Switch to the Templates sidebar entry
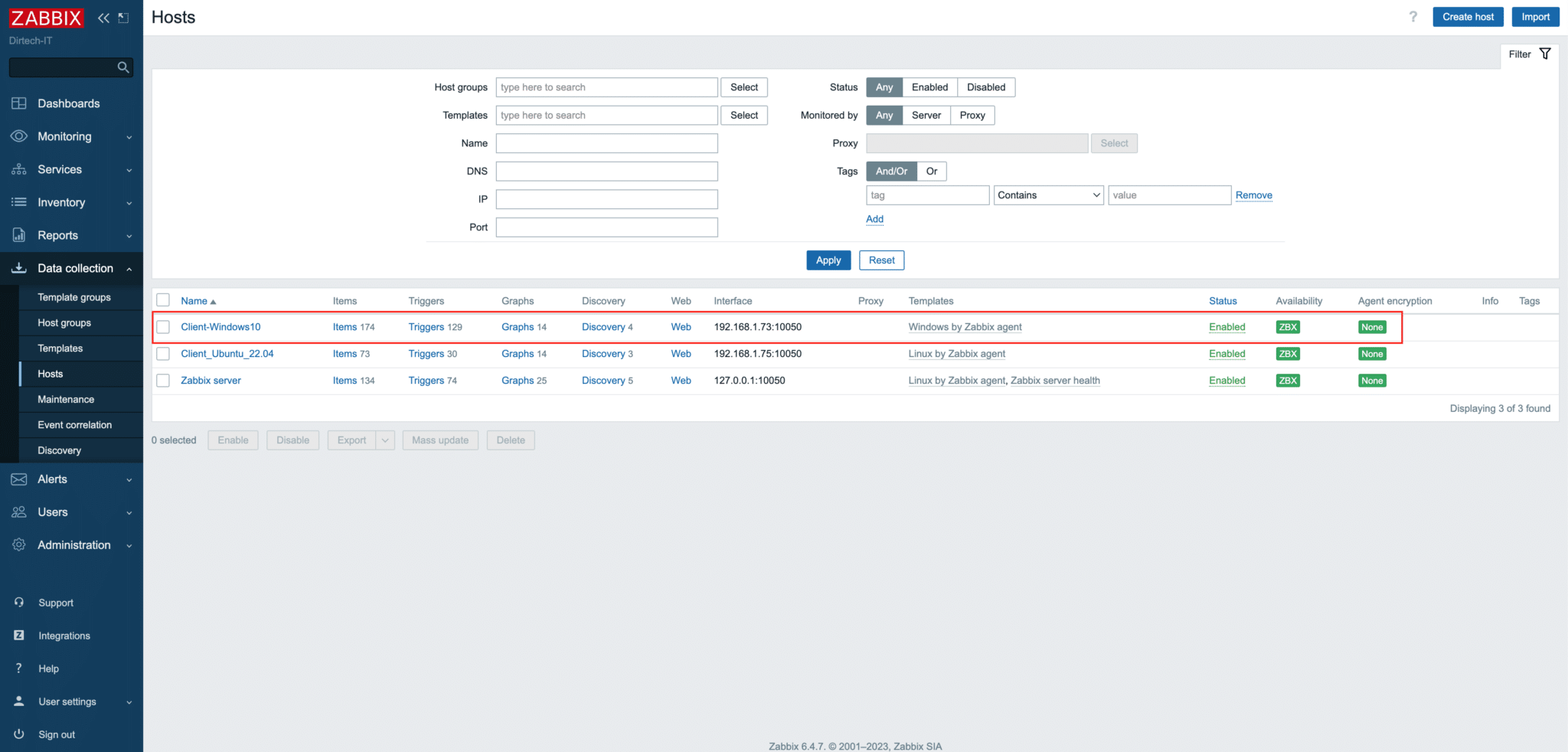 point(60,348)
